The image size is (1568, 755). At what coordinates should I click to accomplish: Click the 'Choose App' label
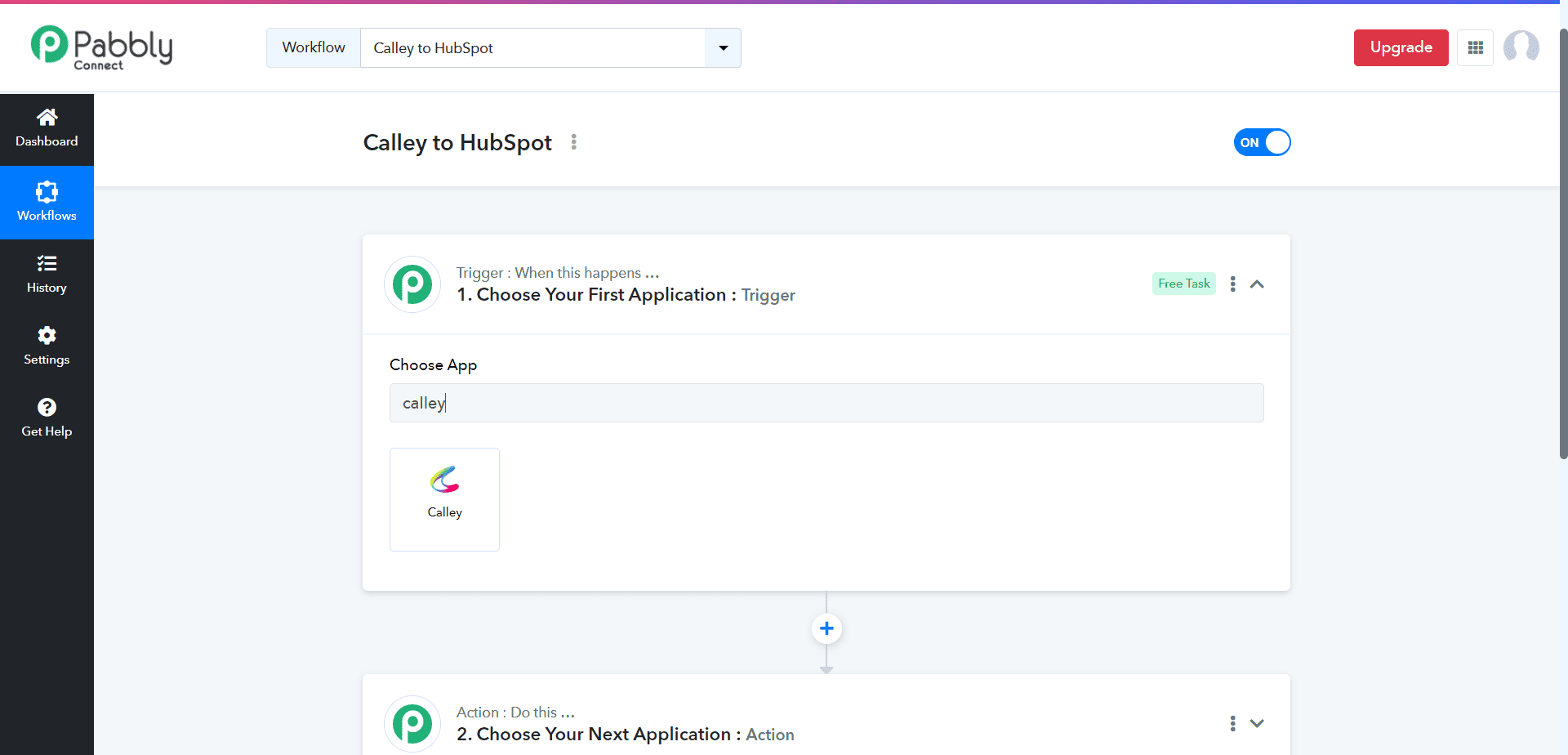(x=433, y=365)
